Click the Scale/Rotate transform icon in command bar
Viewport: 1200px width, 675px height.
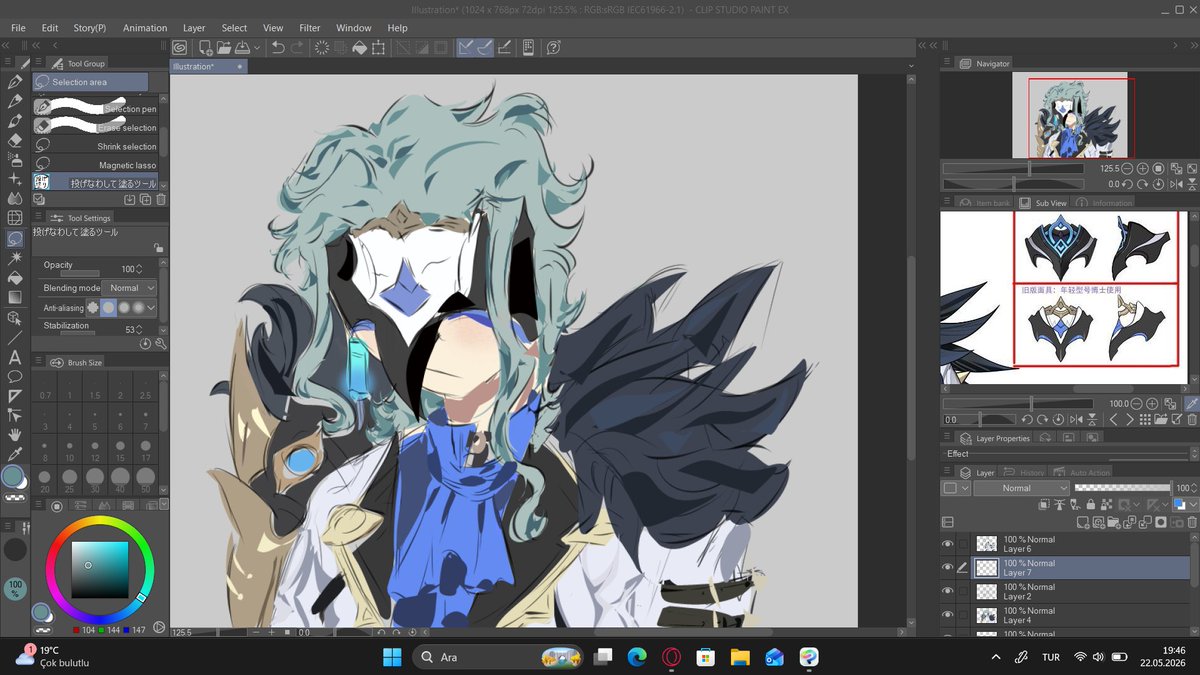pos(379,47)
